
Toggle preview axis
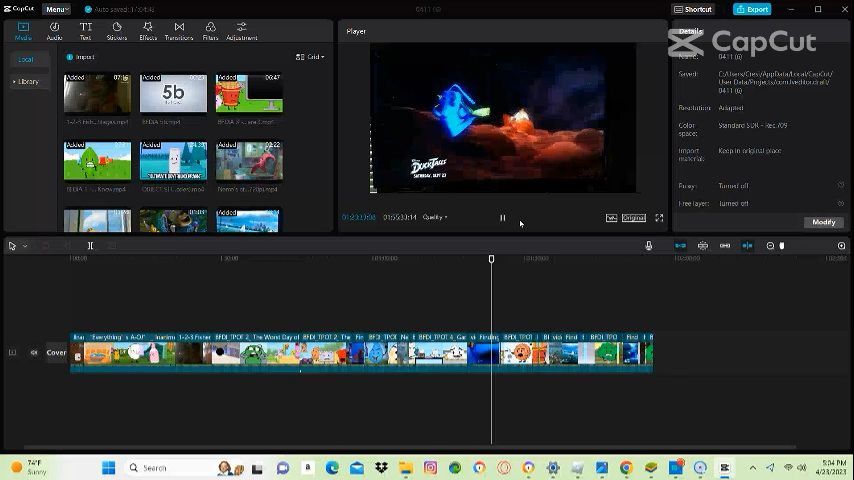747,246
